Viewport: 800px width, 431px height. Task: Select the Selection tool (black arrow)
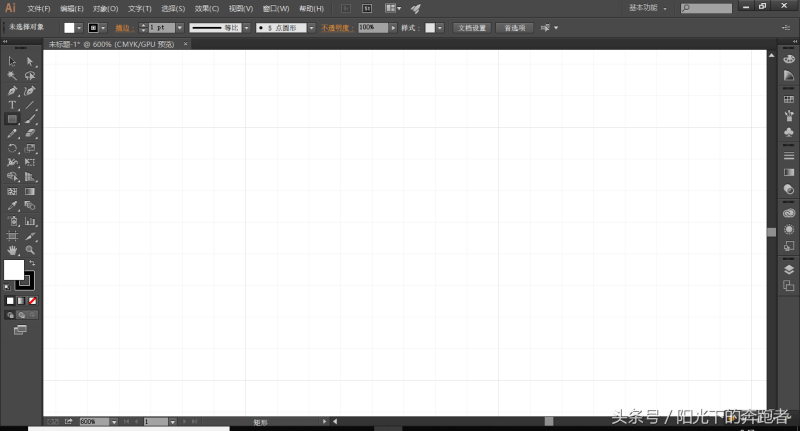point(12,62)
